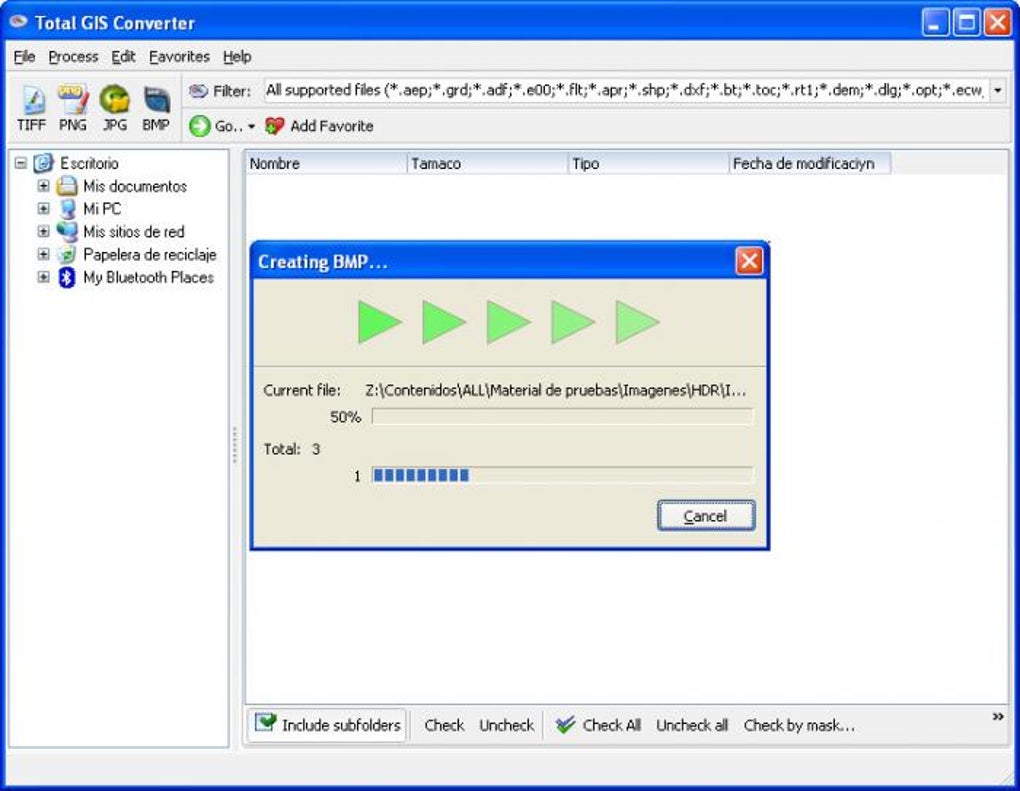Click the Papelera de reciclaje icon
1020x791 pixels.
(66, 254)
